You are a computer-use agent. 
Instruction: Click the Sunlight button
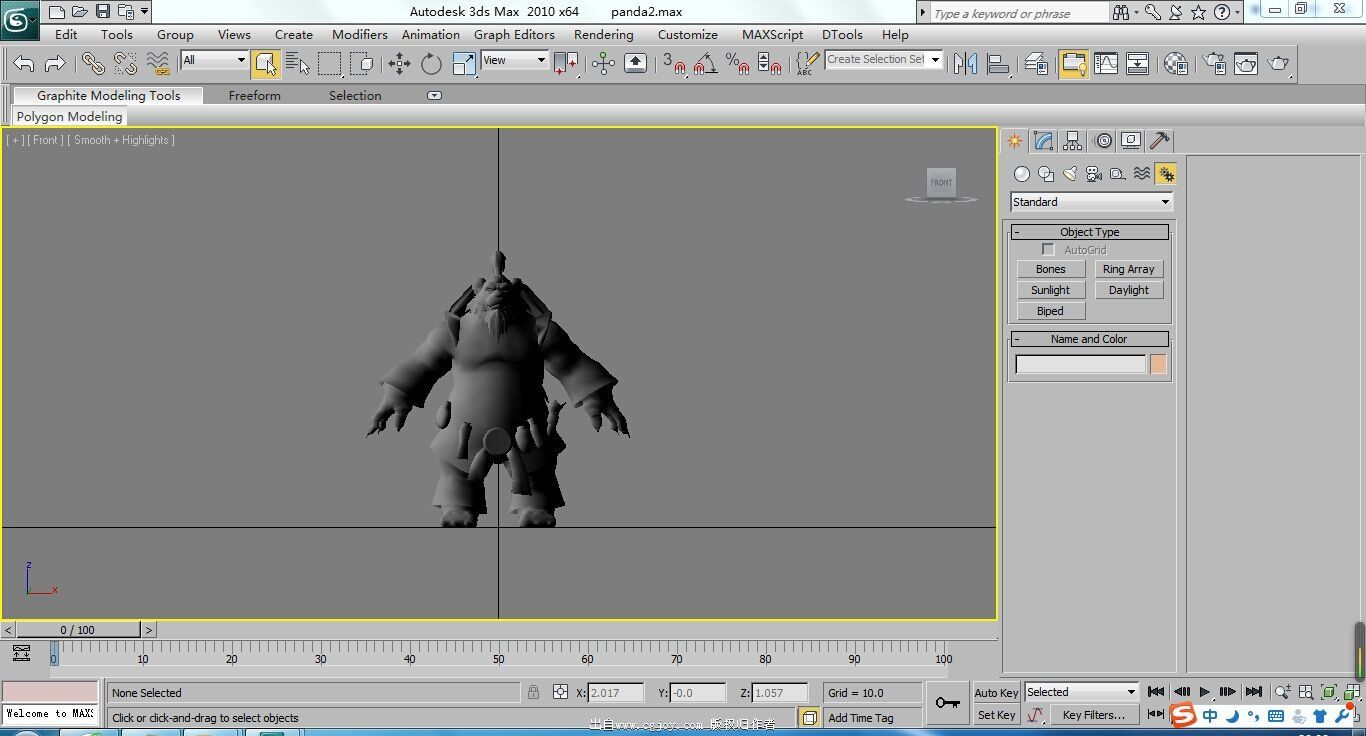tap(1050, 290)
